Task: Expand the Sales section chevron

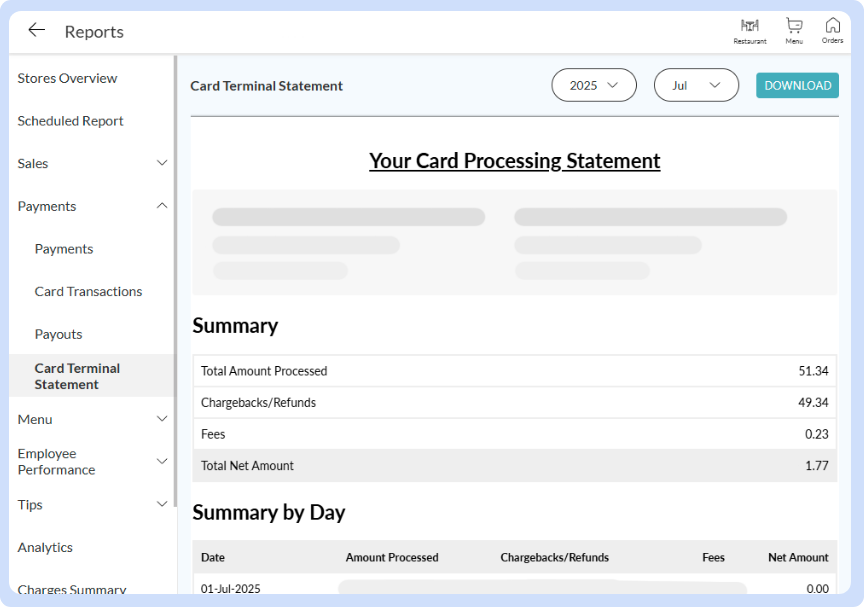Action: 162,163
